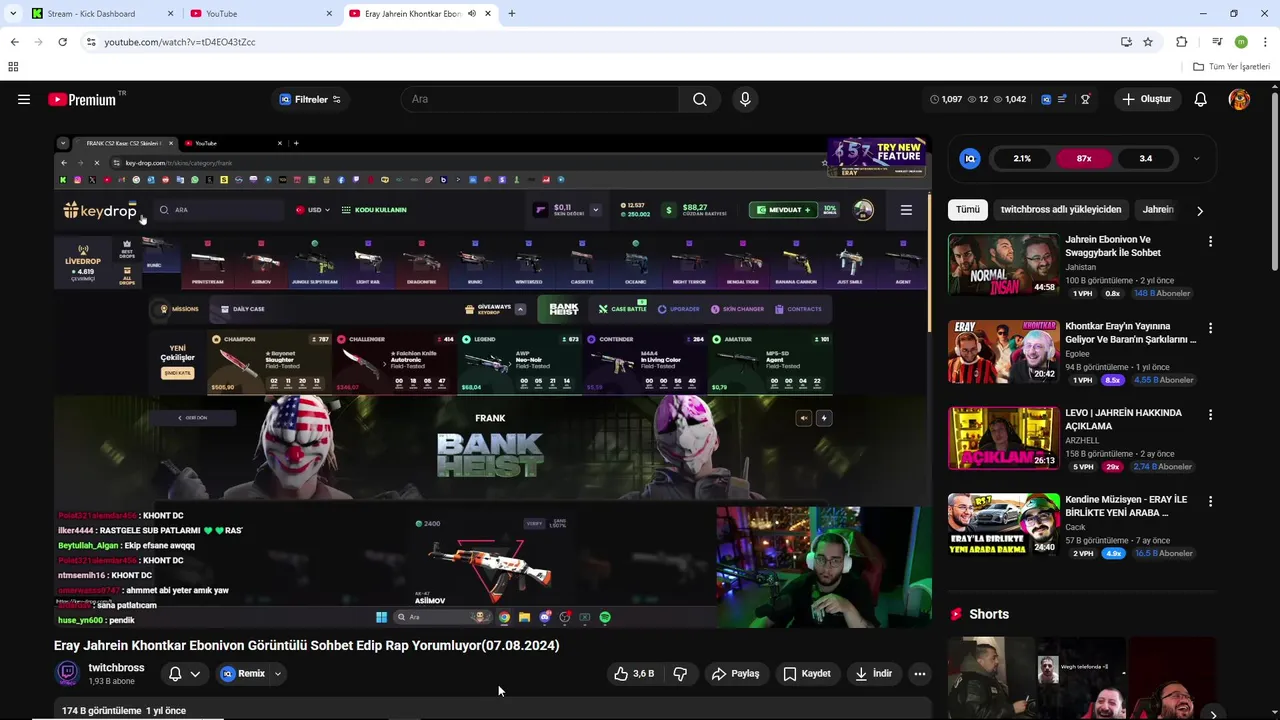Click the Paylaş share button
This screenshot has width=1280, height=720.
pos(735,674)
